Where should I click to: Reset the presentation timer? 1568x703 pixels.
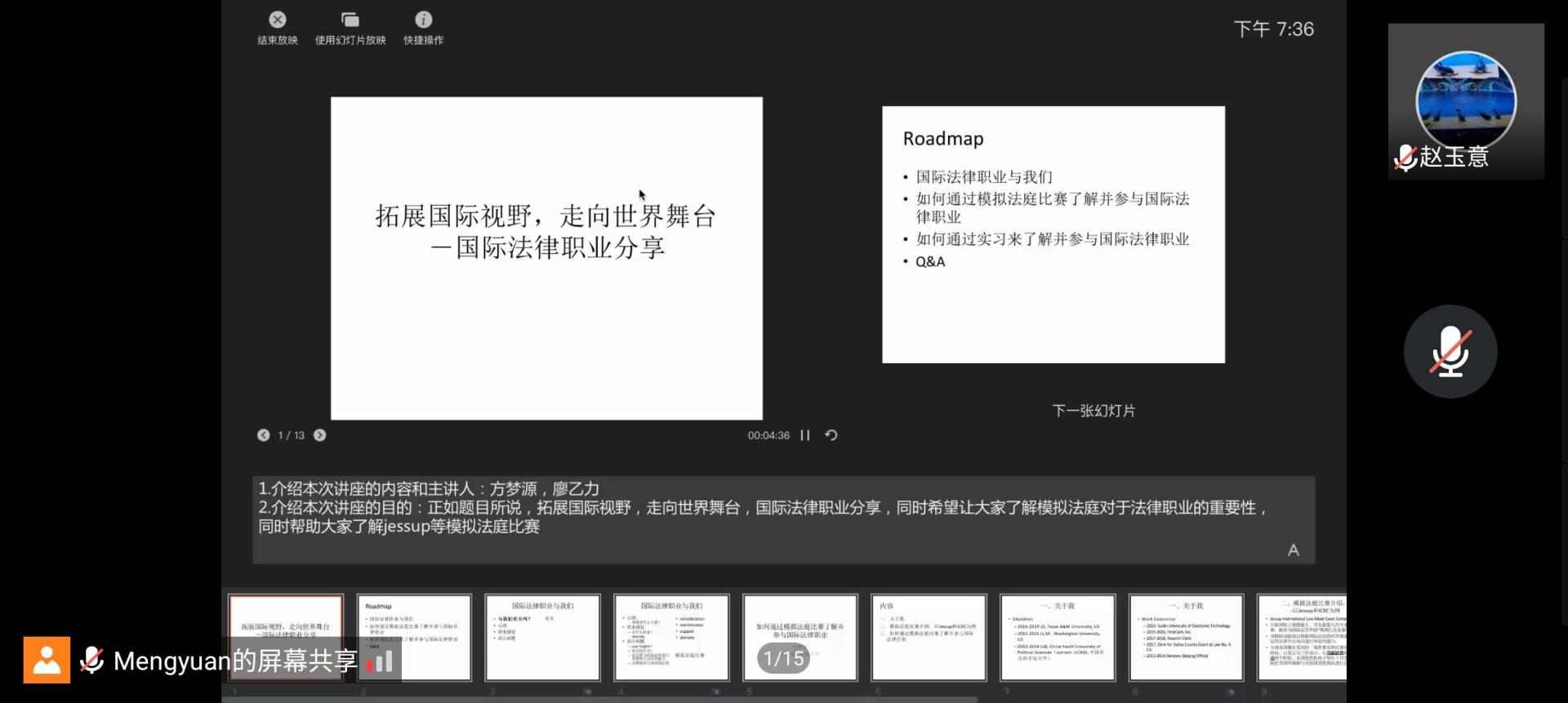(831, 435)
